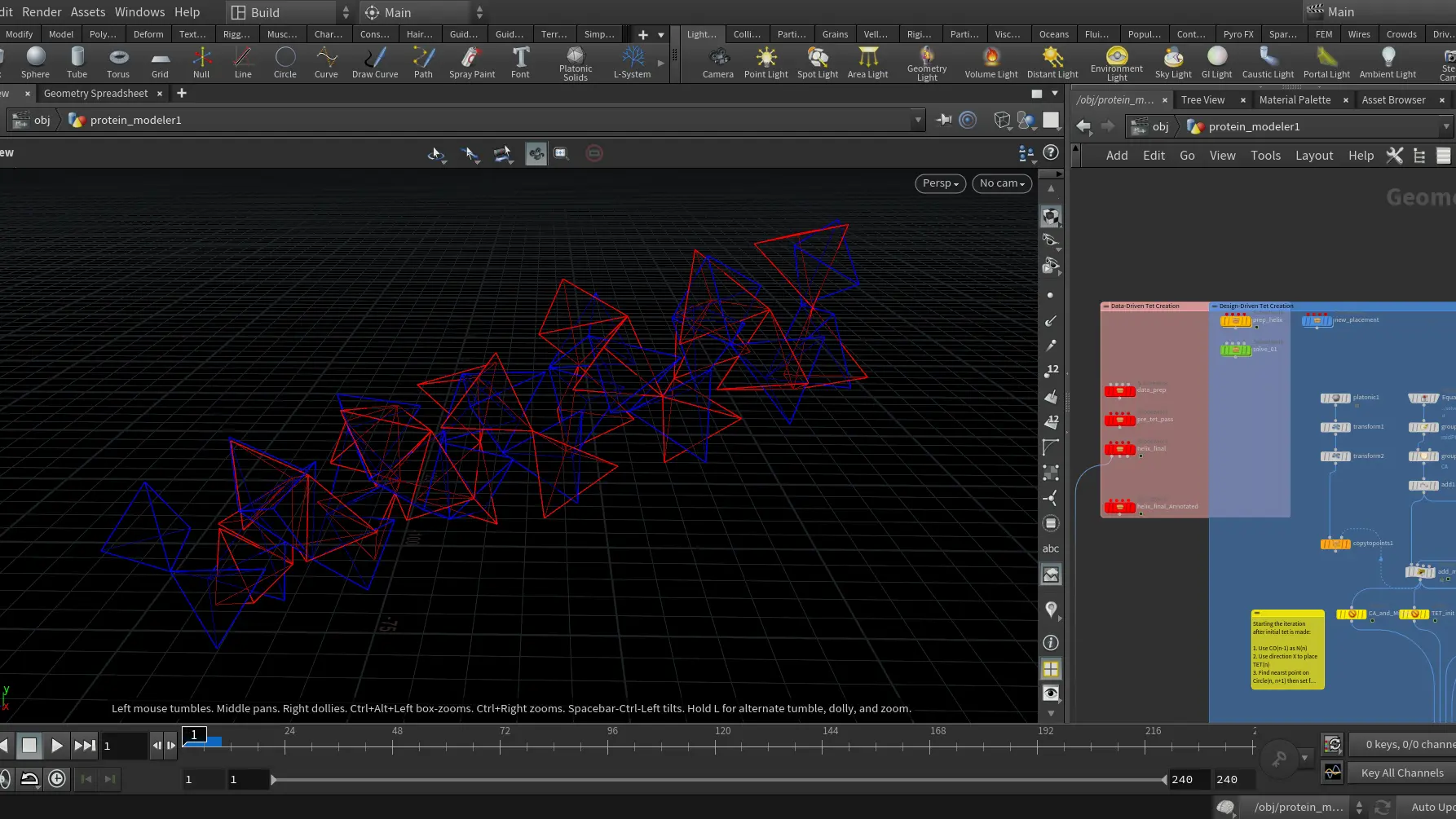The height and width of the screenshot is (819, 1456).
Task: Switch to the Material Palette tab
Action: pyautogui.click(x=1295, y=99)
